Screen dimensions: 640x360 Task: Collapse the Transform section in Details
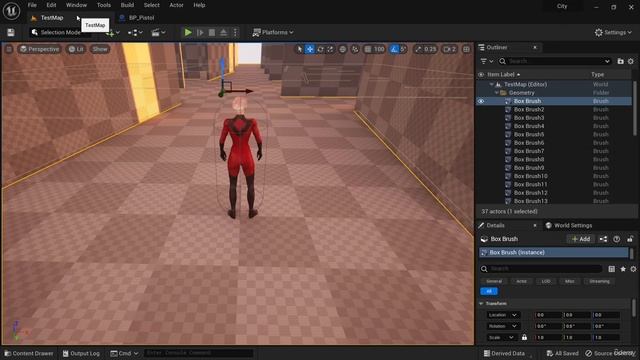481,304
